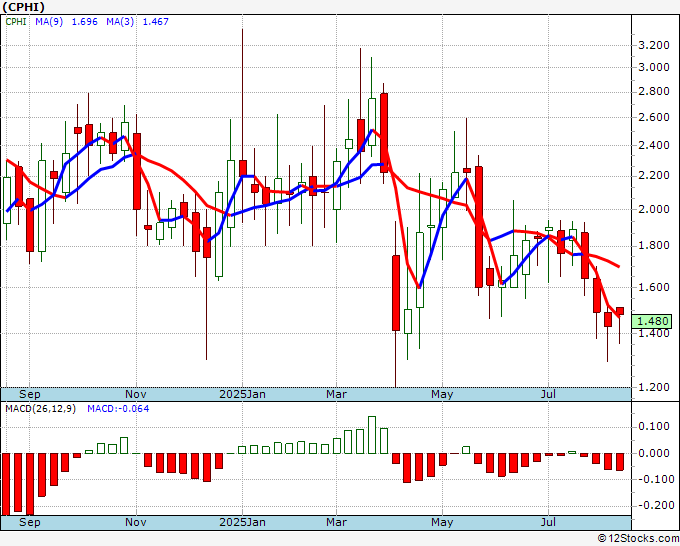Click Sep on the price chart time axis
Viewport: 680px width, 546px height.
tap(29, 394)
